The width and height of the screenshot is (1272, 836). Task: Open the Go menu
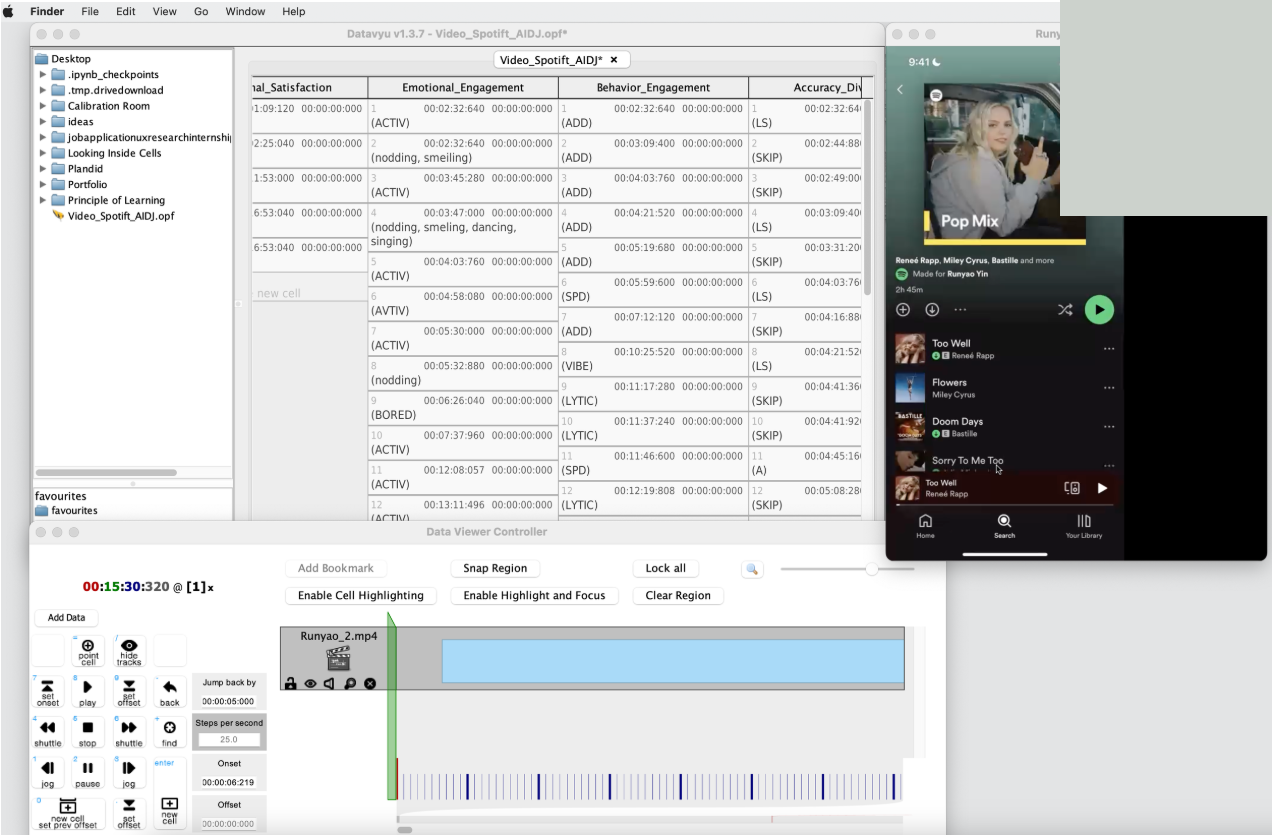(x=202, y=11)
